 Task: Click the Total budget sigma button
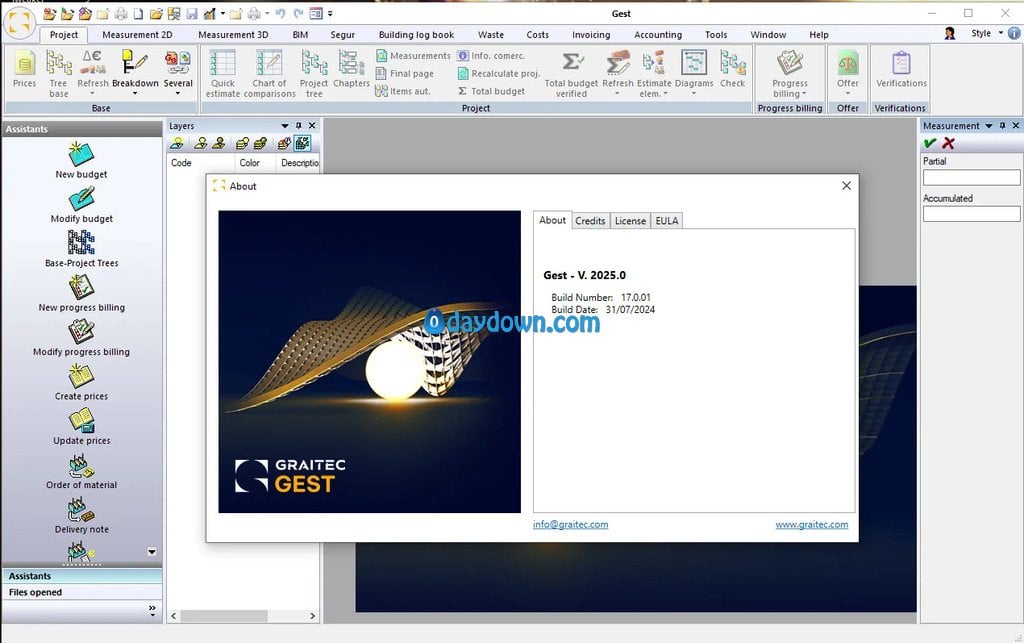[x=491, y=91]
